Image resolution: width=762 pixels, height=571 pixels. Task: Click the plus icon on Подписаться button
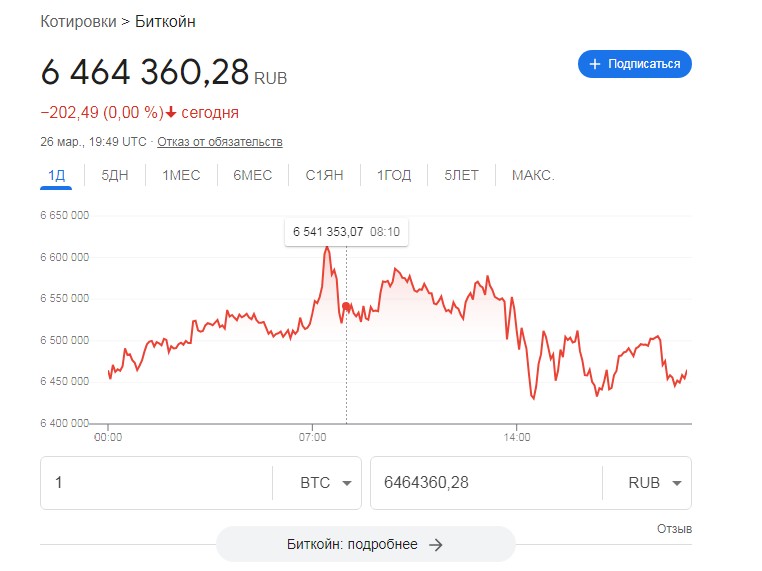[x=595, y=64]
